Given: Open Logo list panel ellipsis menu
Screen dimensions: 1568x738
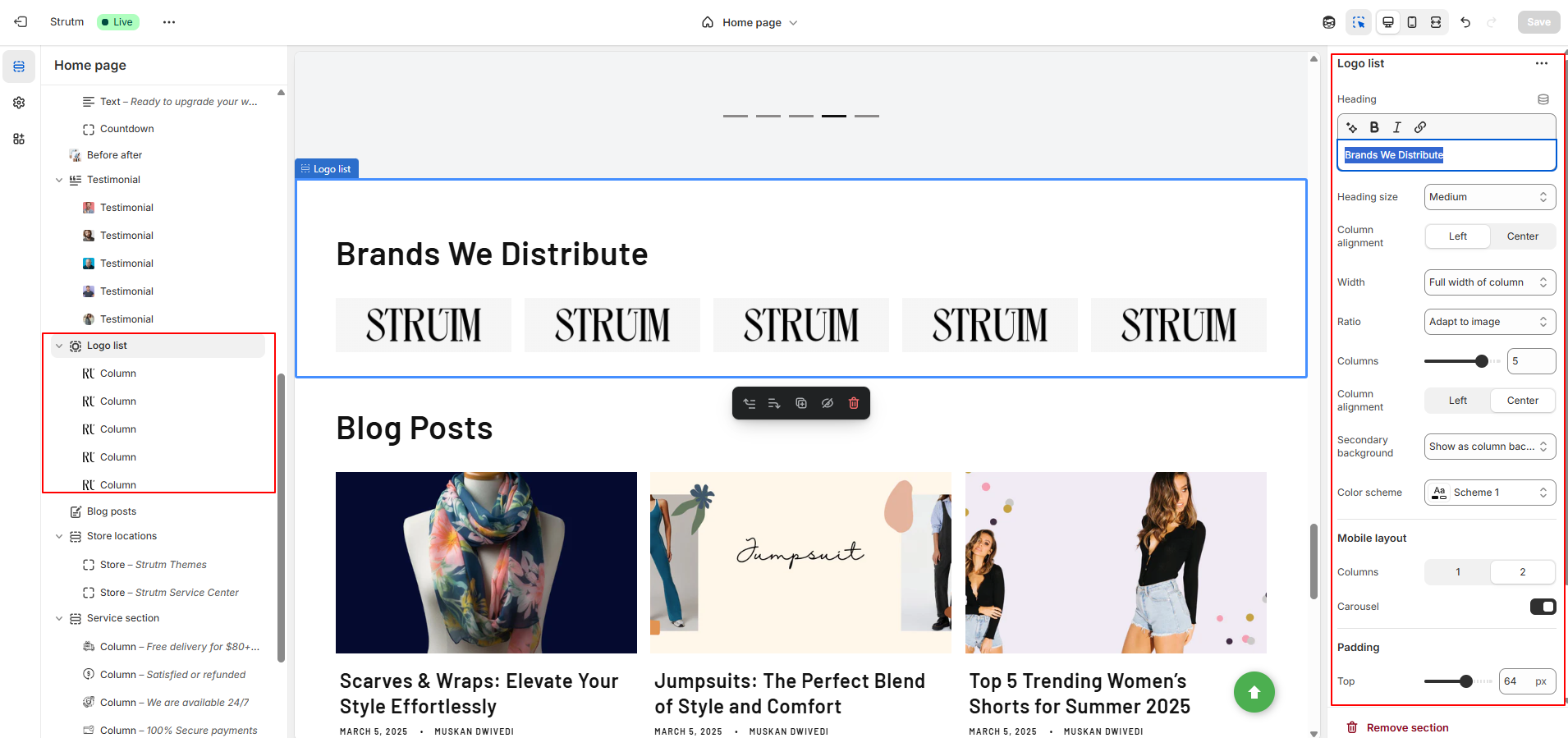Looking at the screenshot, I should coord(1542,63).
